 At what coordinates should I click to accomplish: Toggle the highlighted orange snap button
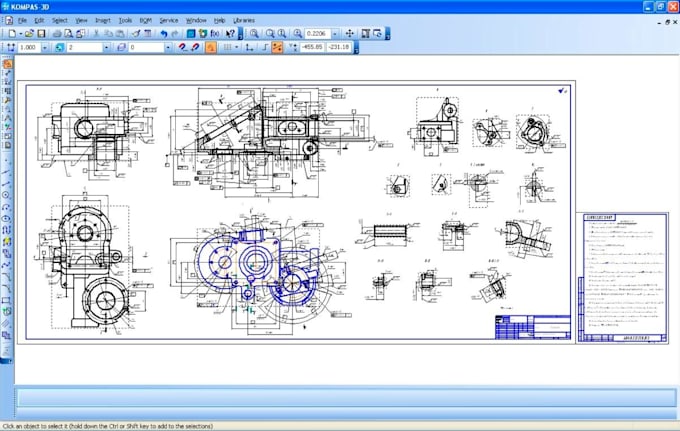pyautogui.click(x=211, y=47)
